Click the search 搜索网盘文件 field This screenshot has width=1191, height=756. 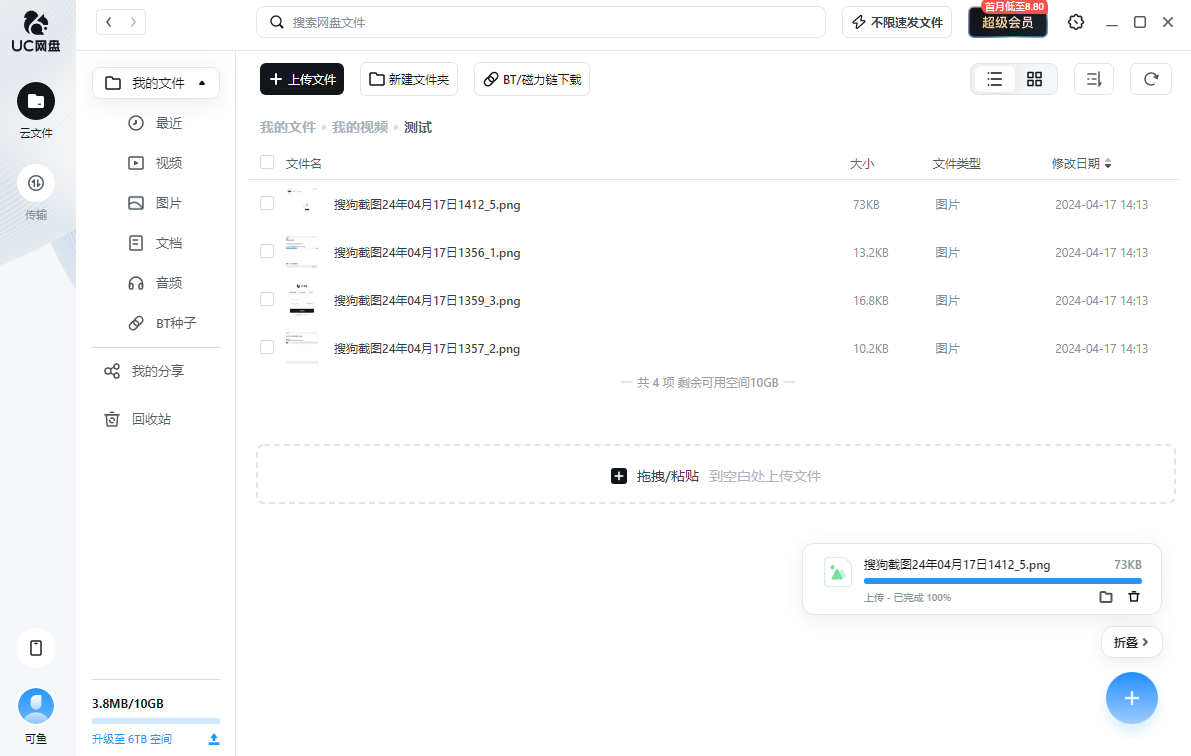[x=541, y=22]
